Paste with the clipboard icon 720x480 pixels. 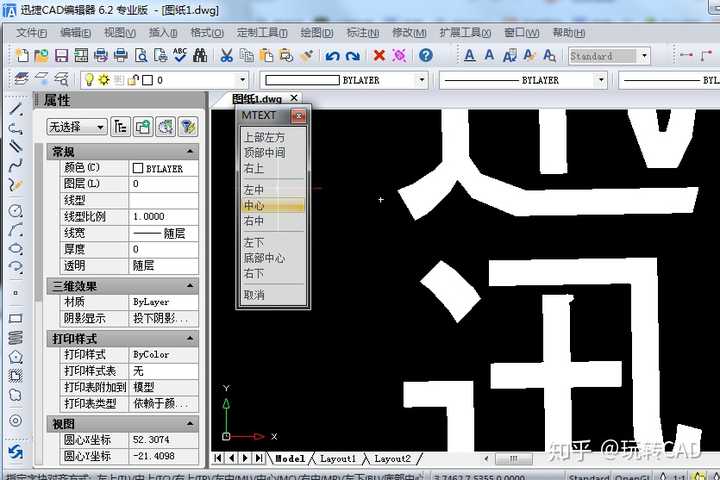click(266, 56)
